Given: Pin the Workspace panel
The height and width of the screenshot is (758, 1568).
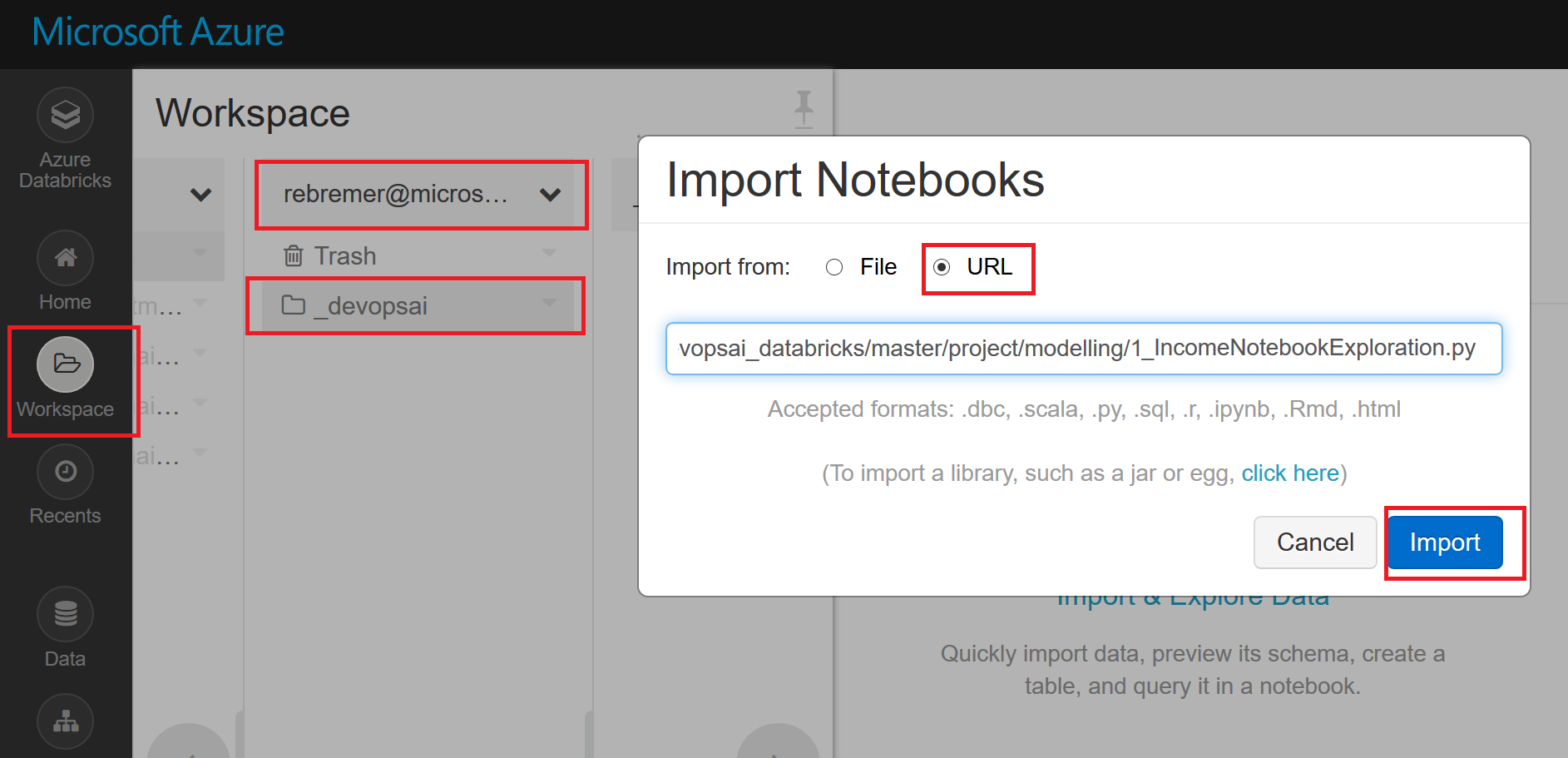Looking at the screenshot, I should tap(804, 109).
